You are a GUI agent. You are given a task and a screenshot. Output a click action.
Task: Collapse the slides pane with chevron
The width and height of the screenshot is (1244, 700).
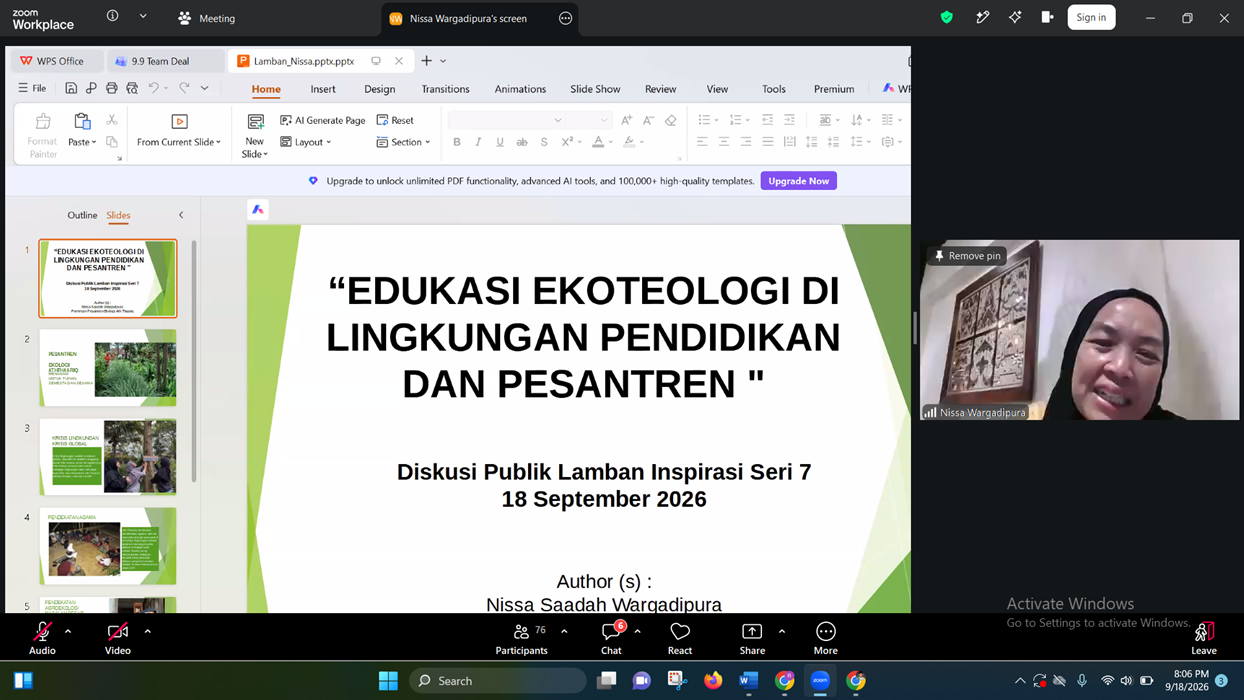(181, 215)
